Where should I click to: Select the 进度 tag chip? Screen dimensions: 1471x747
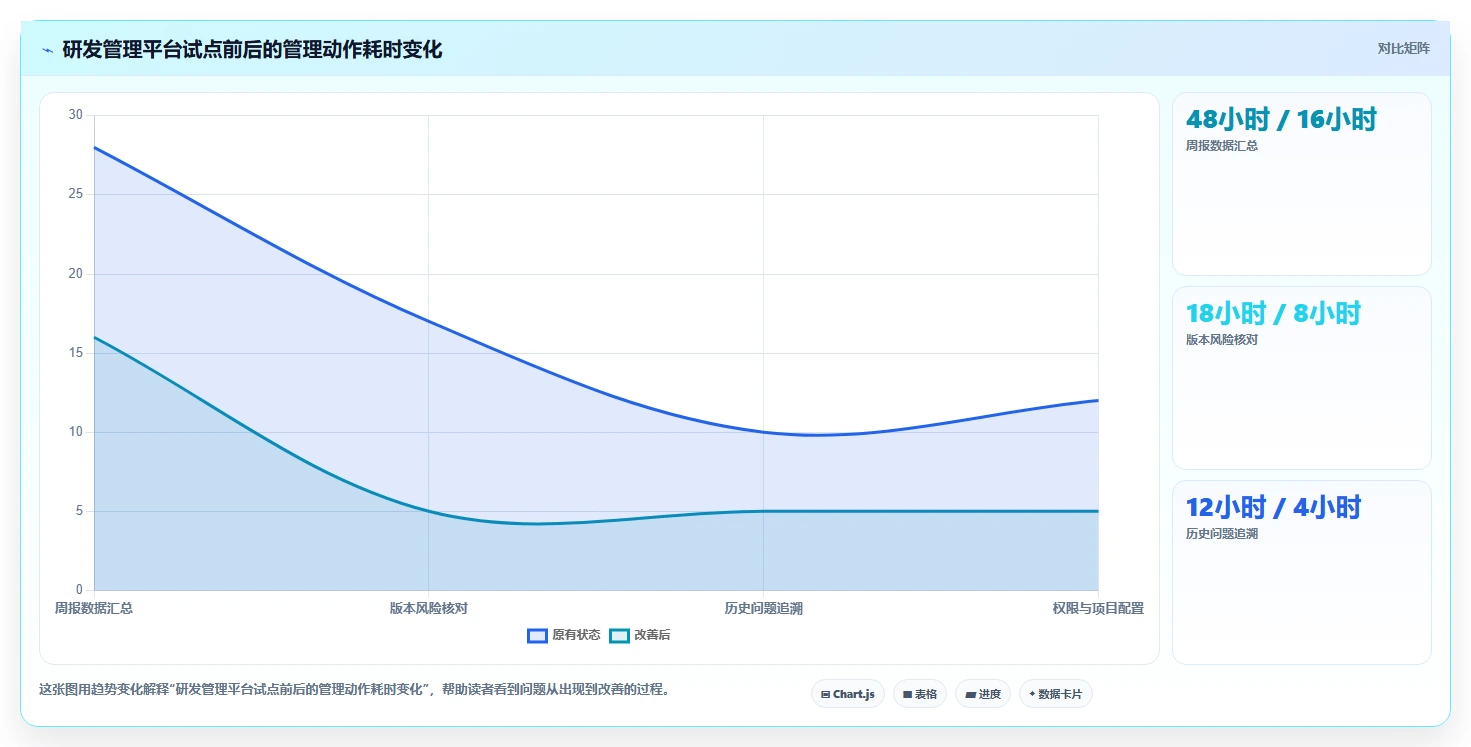[x=983, y=694]
